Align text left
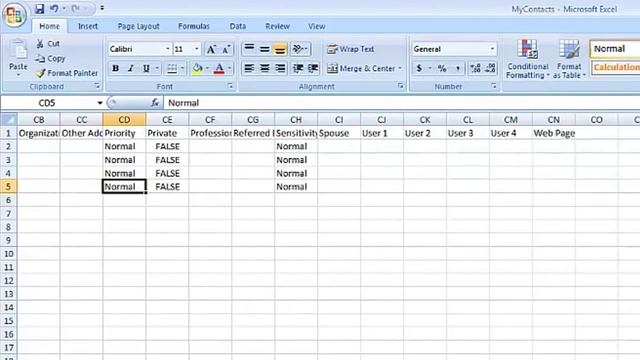Image resolution: width=640 pixels, height=360 pixels. (x=249, y=68)
